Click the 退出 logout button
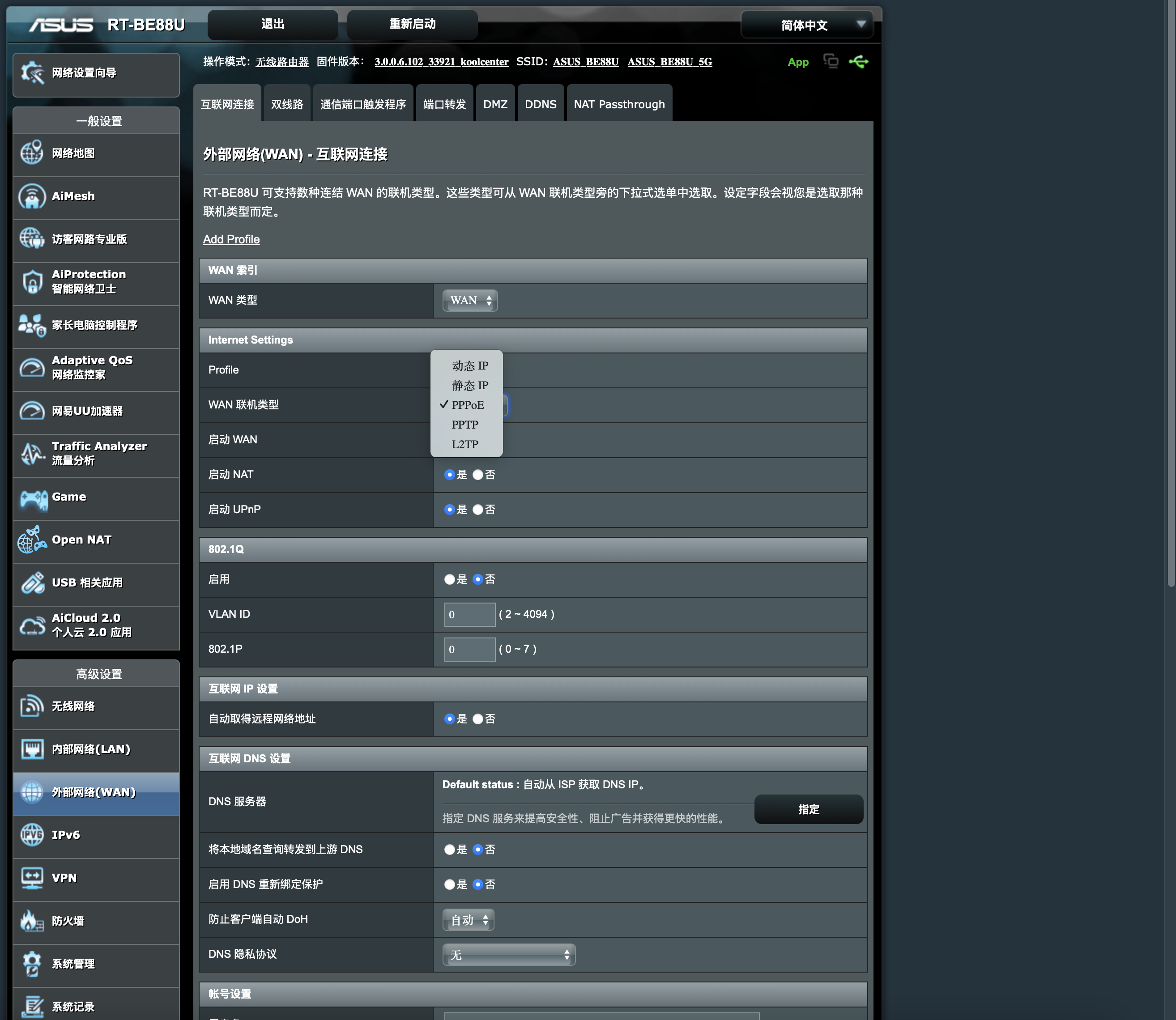Screen dimensions: 1176x1020 click(273, 25)
